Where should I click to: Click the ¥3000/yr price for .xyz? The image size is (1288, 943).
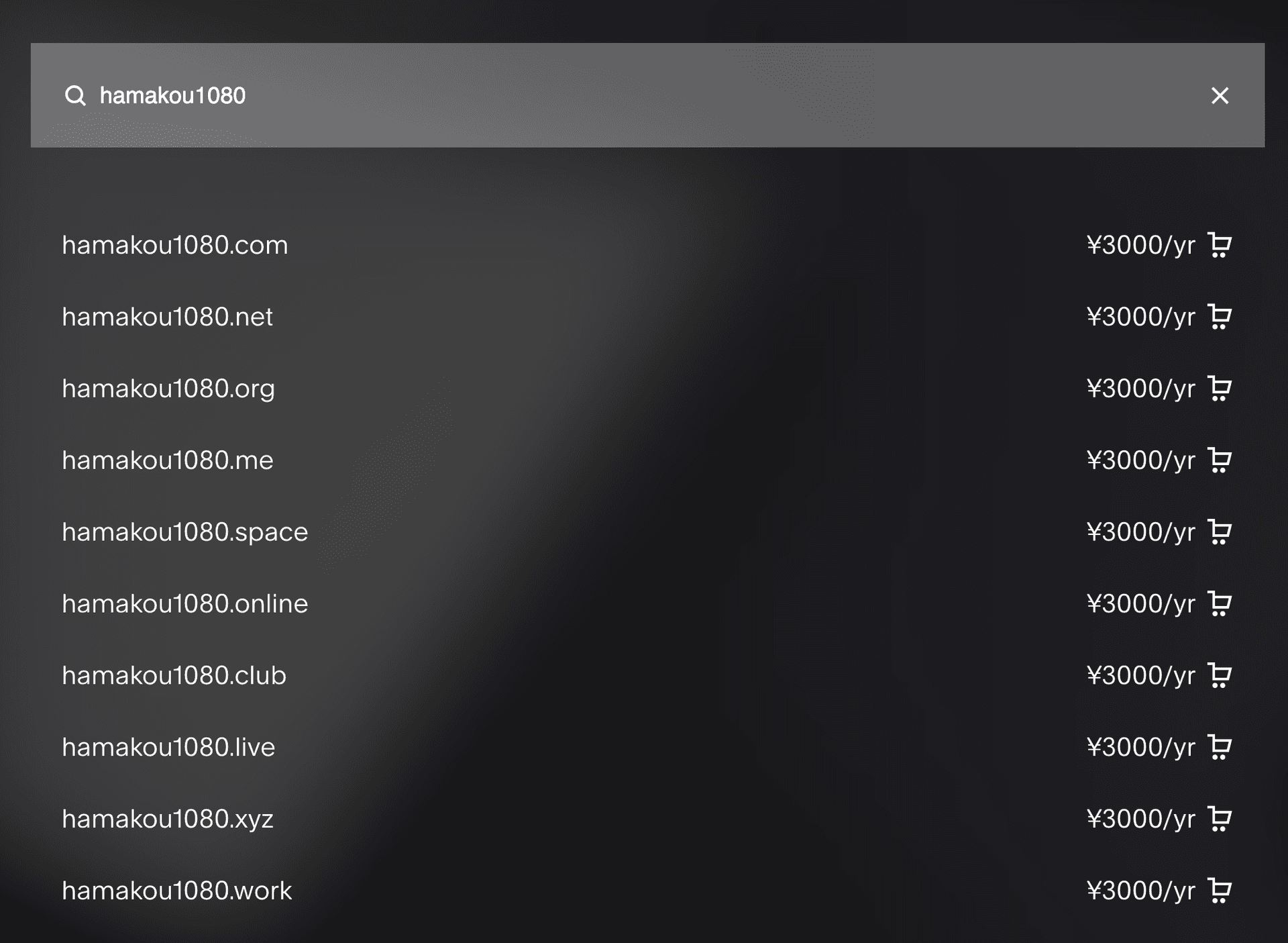1140,820
